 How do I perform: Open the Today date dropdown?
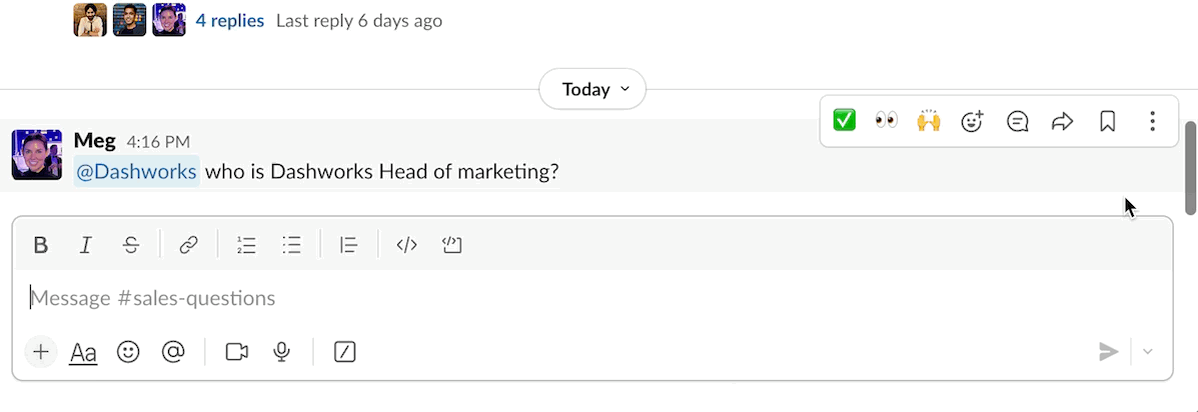click(593, 89)
